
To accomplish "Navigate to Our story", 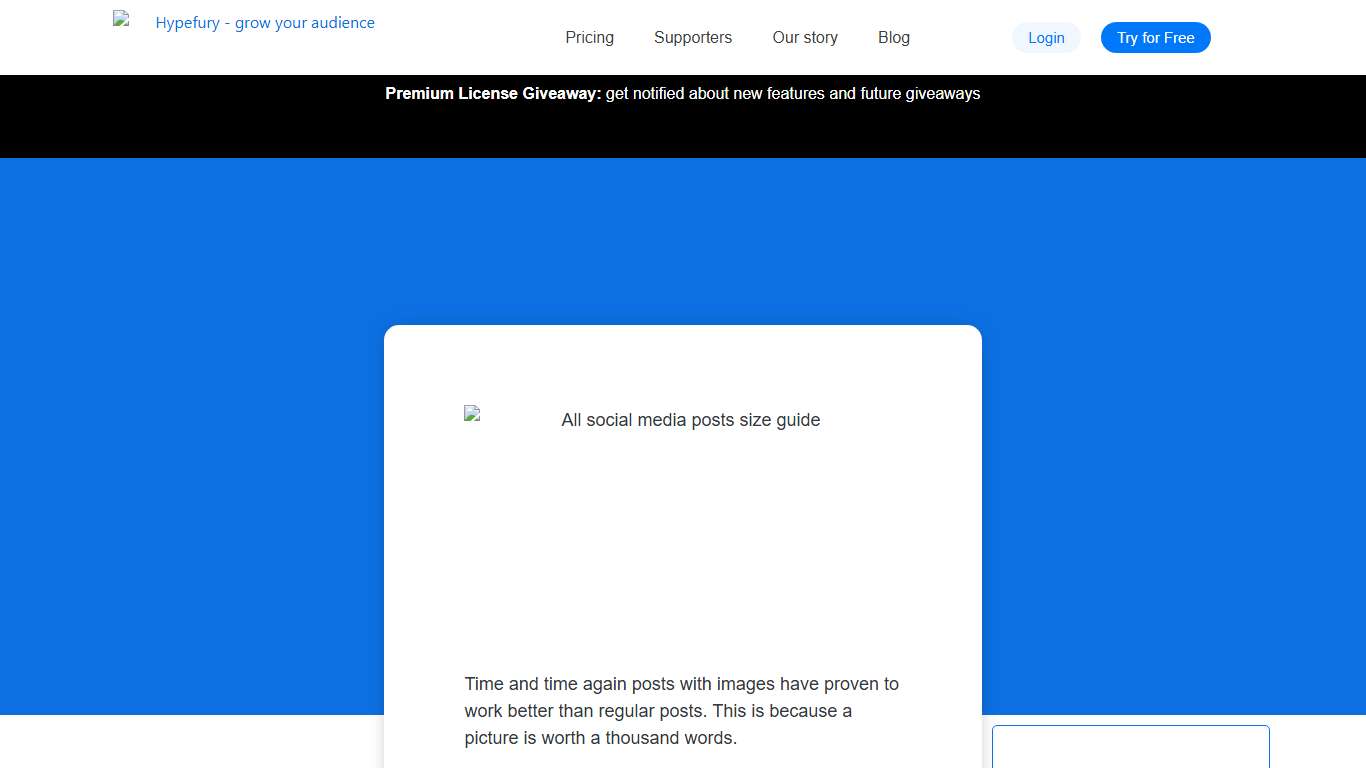I will coord(805,37).
